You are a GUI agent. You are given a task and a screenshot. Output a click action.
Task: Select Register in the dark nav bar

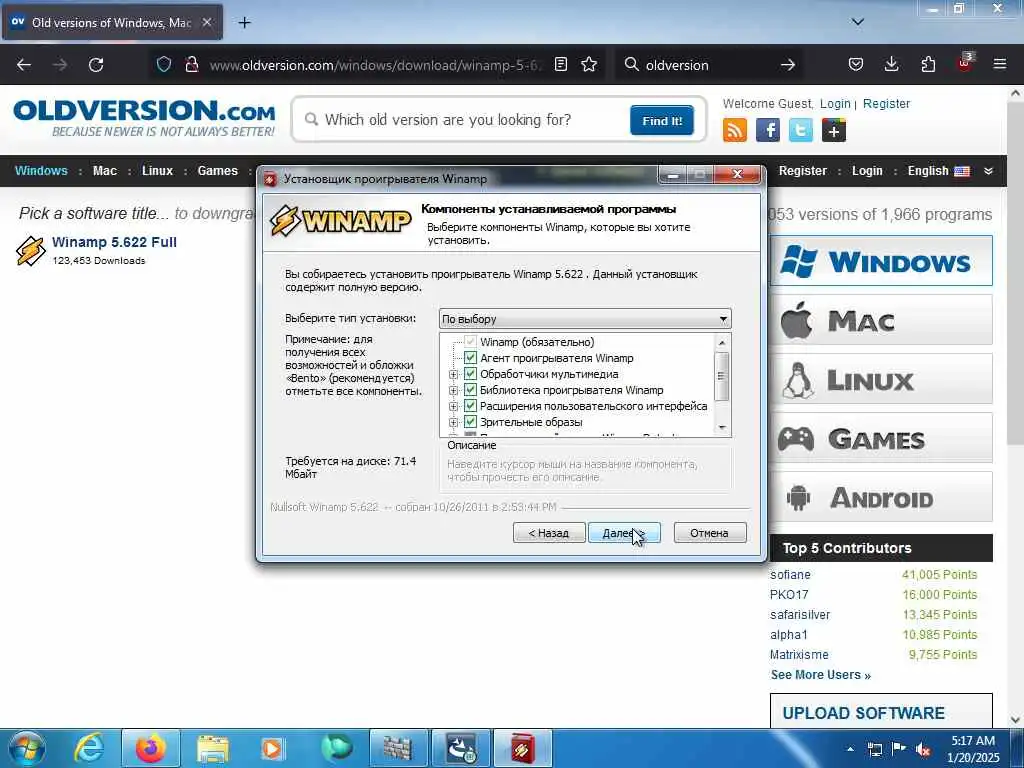coord(803,171)
